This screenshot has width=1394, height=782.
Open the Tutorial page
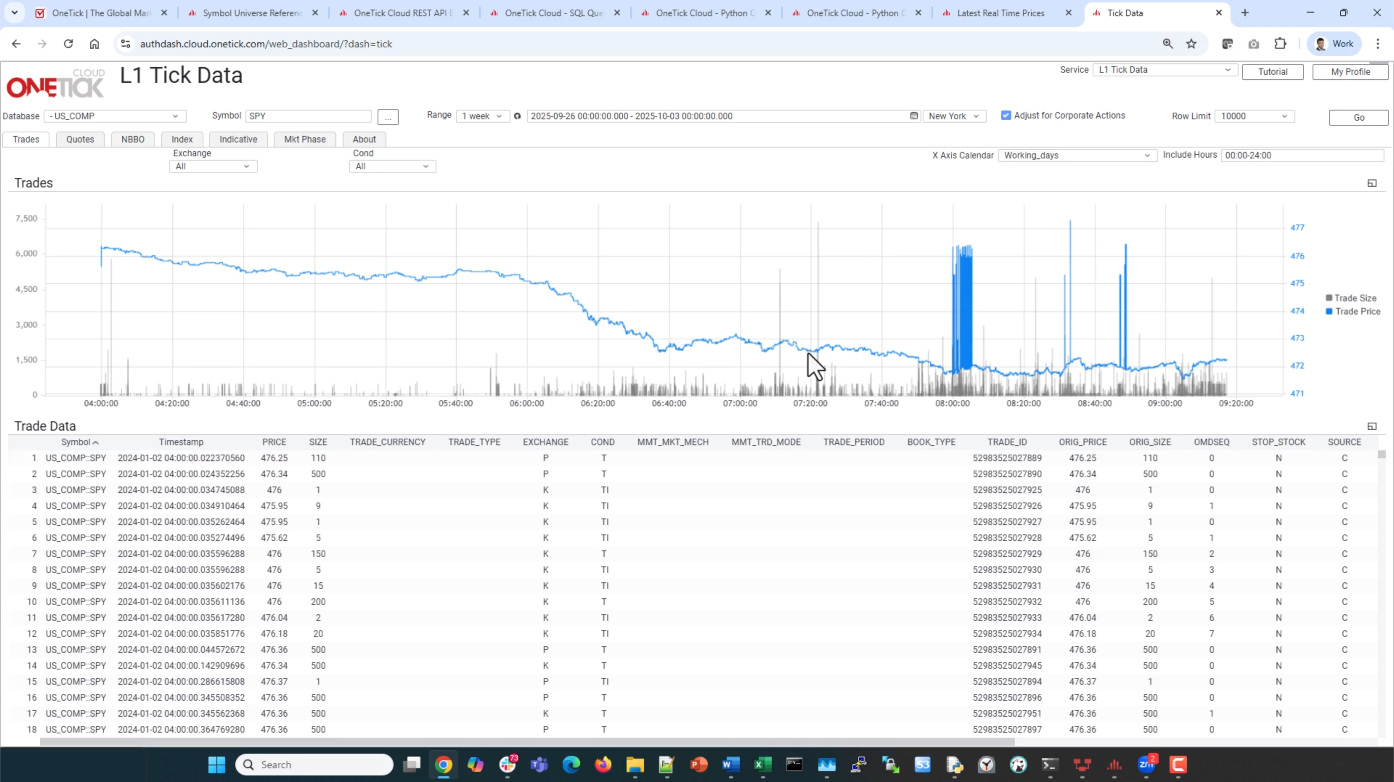1272,71
